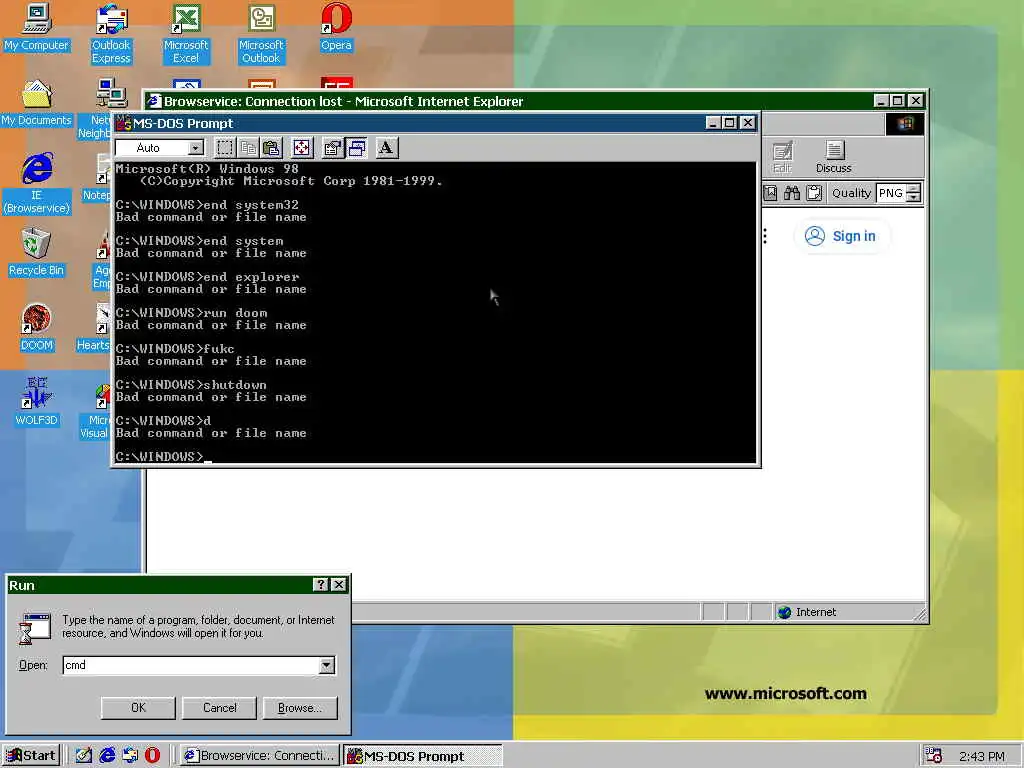Image resolution: width=1024 pixels, height=768 pixels.
Task: Launch Internet Explorer from quick launch
Action: pos(107,756)
